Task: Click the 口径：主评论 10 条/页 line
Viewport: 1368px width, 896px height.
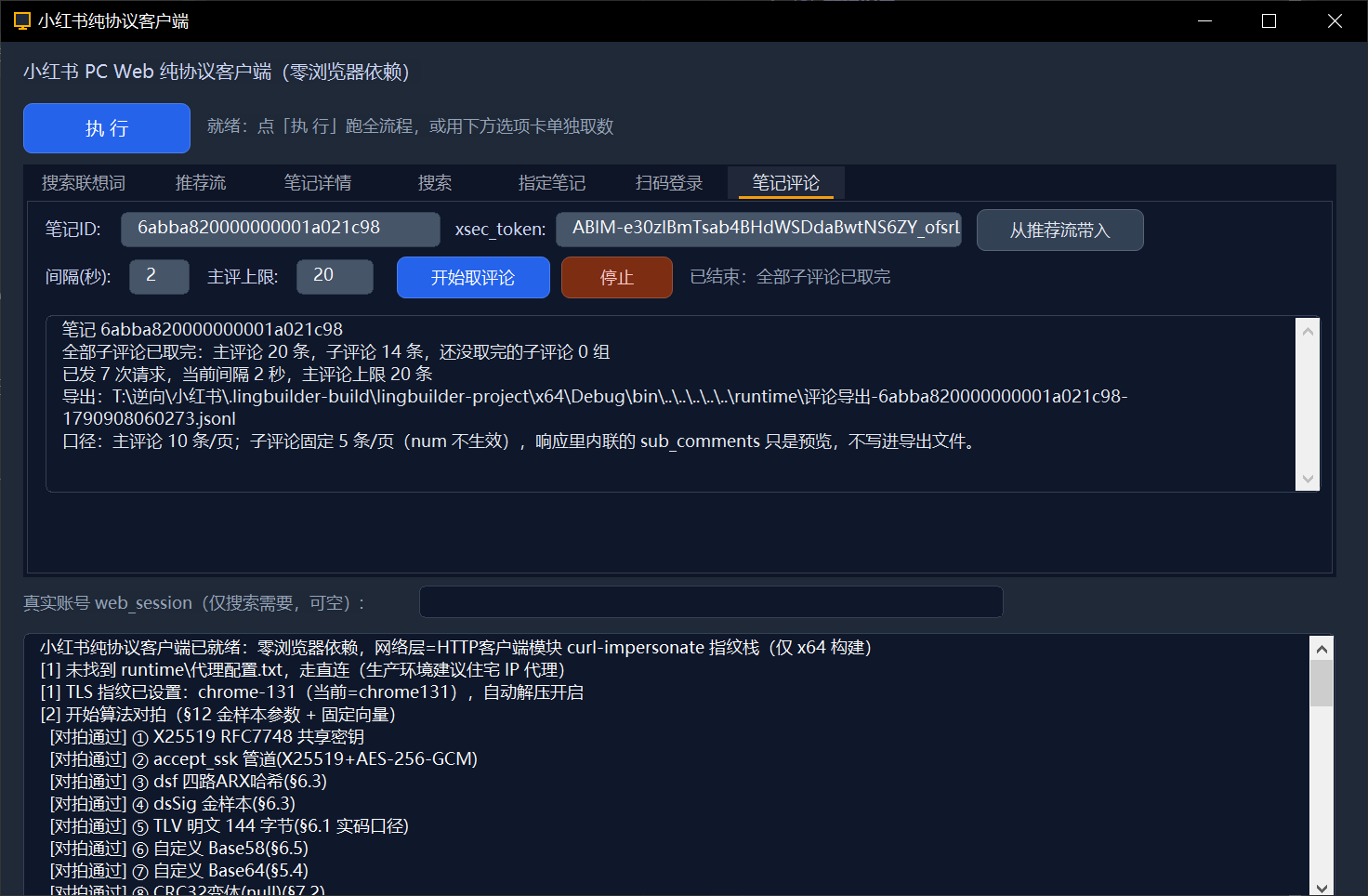Action: (x=520, y=441)
